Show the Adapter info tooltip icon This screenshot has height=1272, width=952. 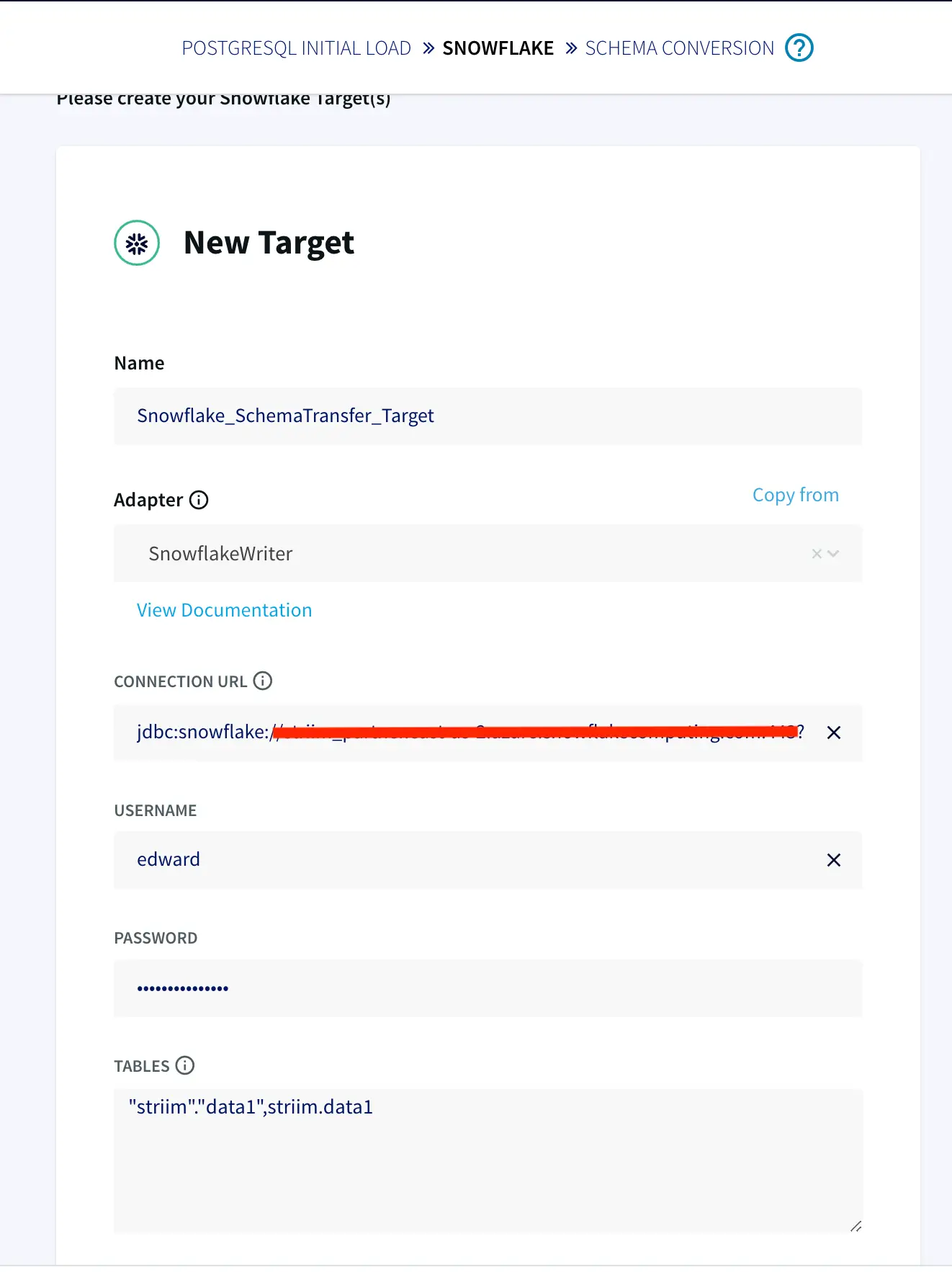tap(199, 500)
